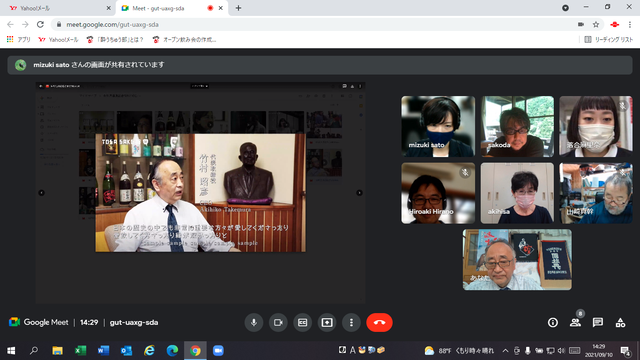640x360 pixels.
Task: Open the volume control in tray
Action: (561, 351)
